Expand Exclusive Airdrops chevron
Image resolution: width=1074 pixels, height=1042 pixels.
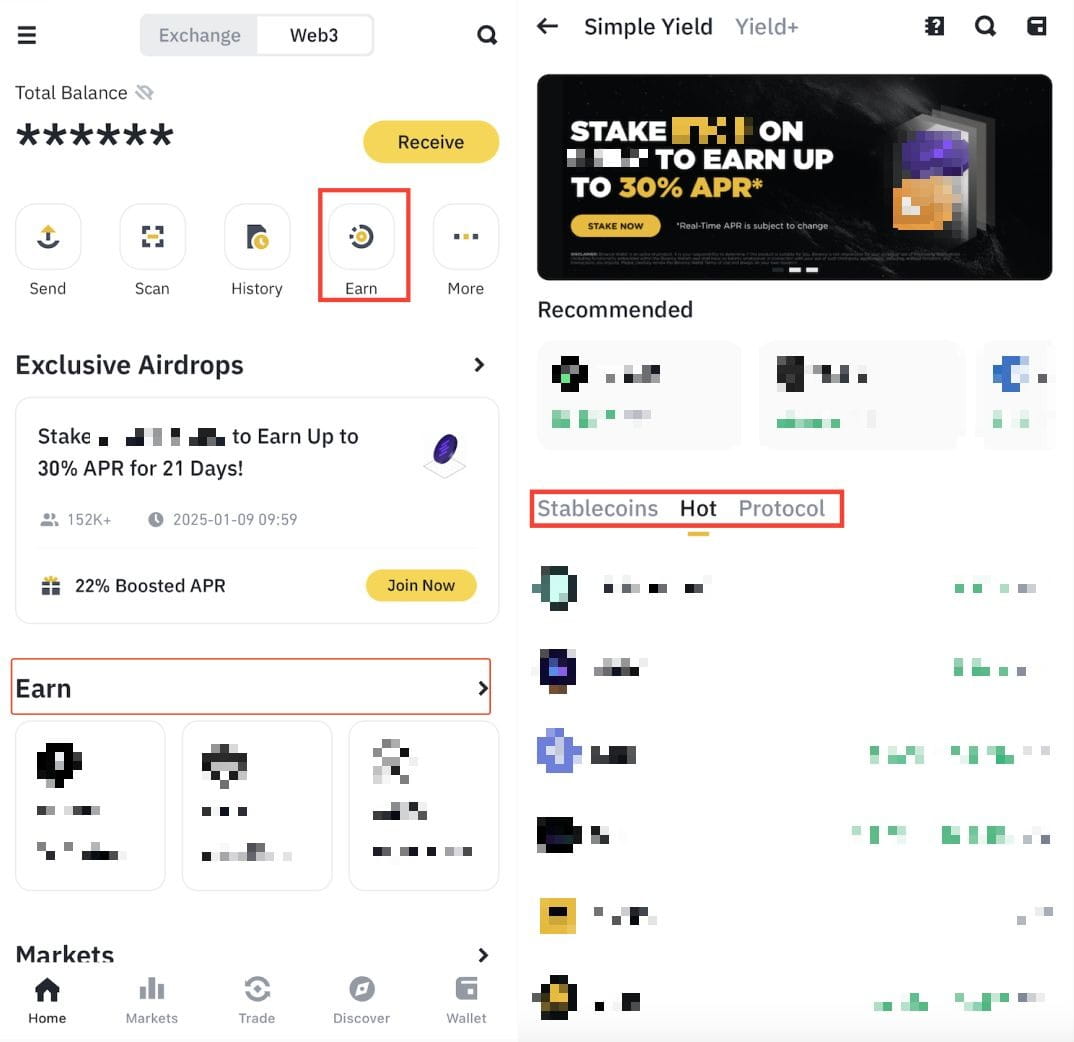(479, 365)
